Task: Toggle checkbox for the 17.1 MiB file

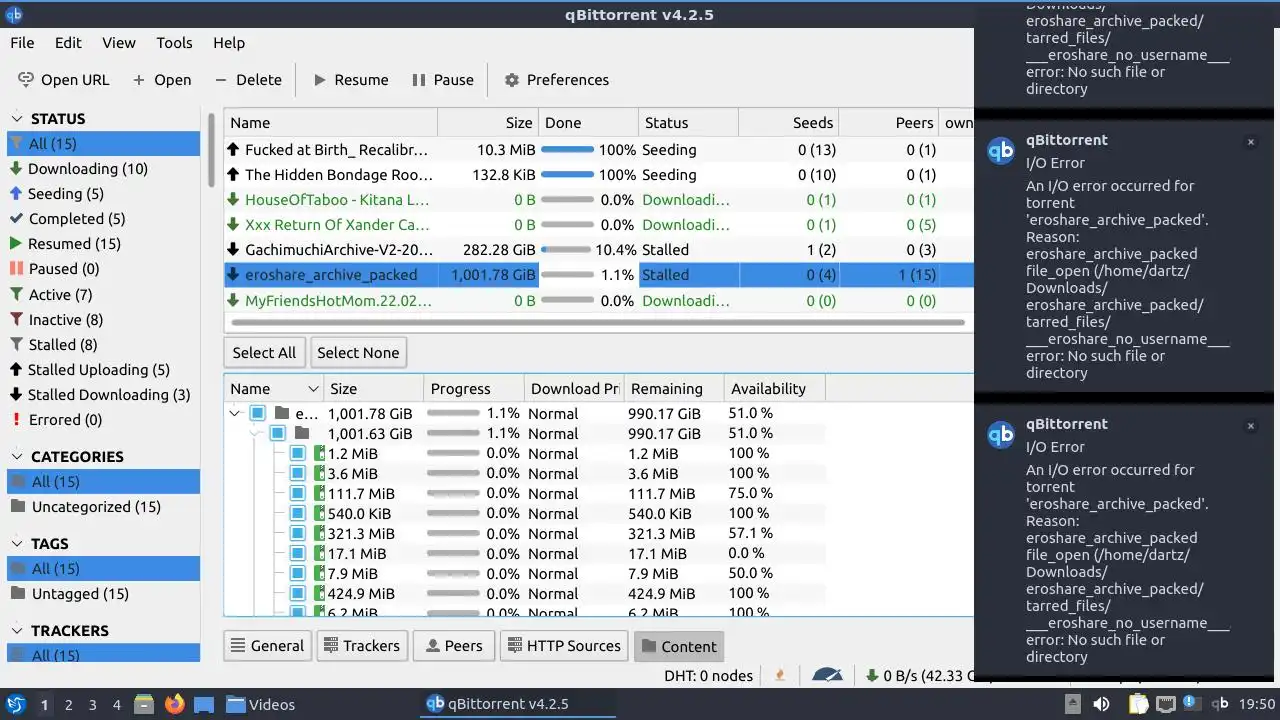Action: click(x=297, y=553)
